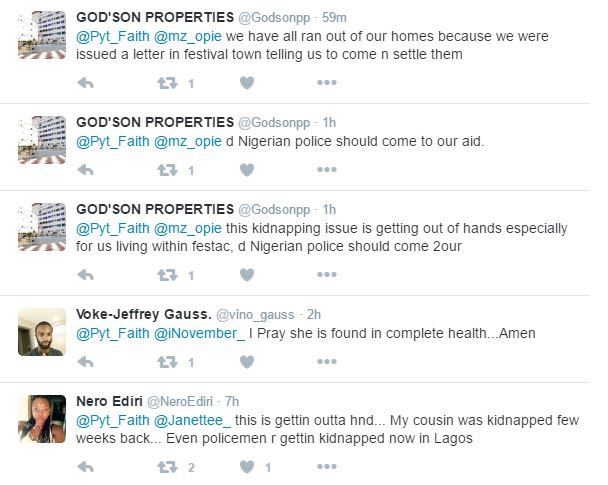Image resolution: width=608 pixels, height=485 pixels.
Task: Reply to the tweet about running out of homes
Action: [x=86, y=82]
